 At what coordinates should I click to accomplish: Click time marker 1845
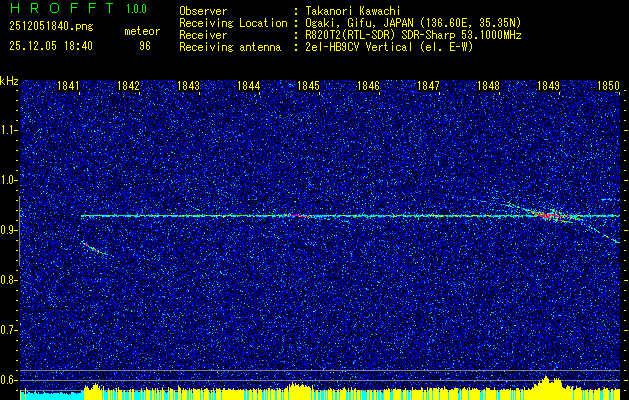click(308, 85)
